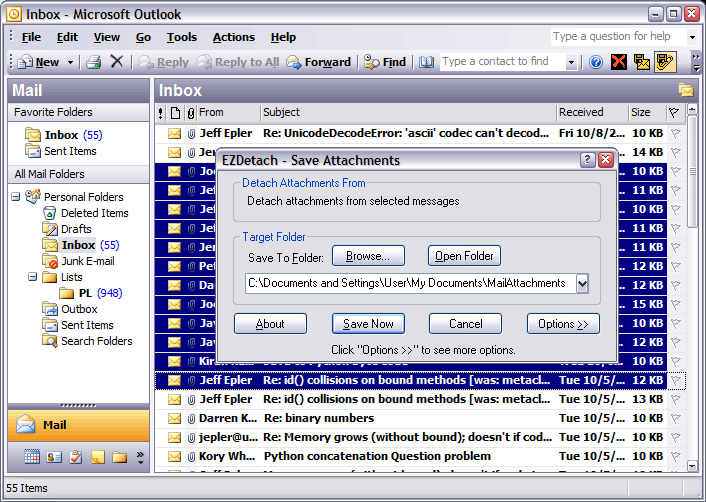Click the Folder List icon in navigation pane

click(x=120, y=457)
